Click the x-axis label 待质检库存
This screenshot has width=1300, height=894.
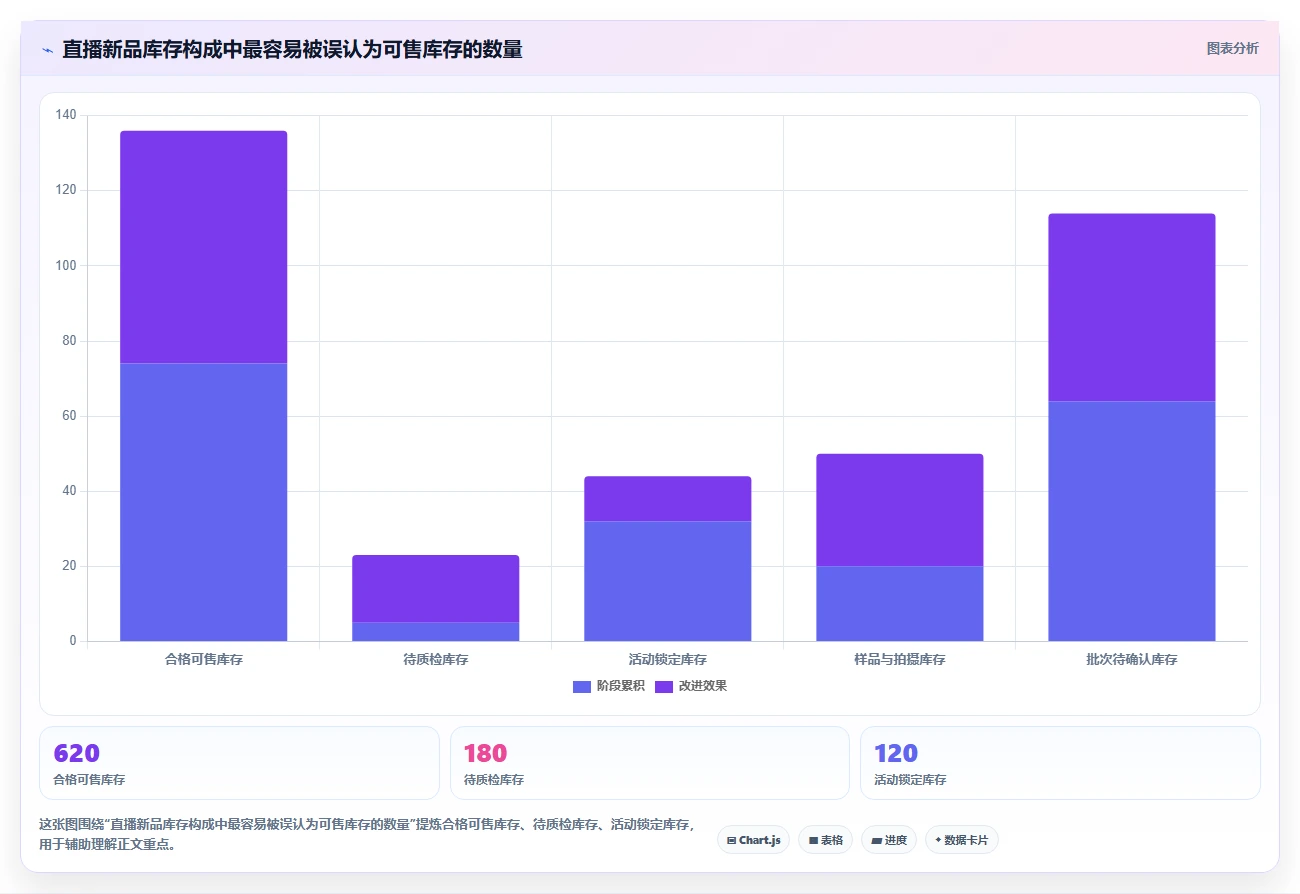(x=435, y=660)
